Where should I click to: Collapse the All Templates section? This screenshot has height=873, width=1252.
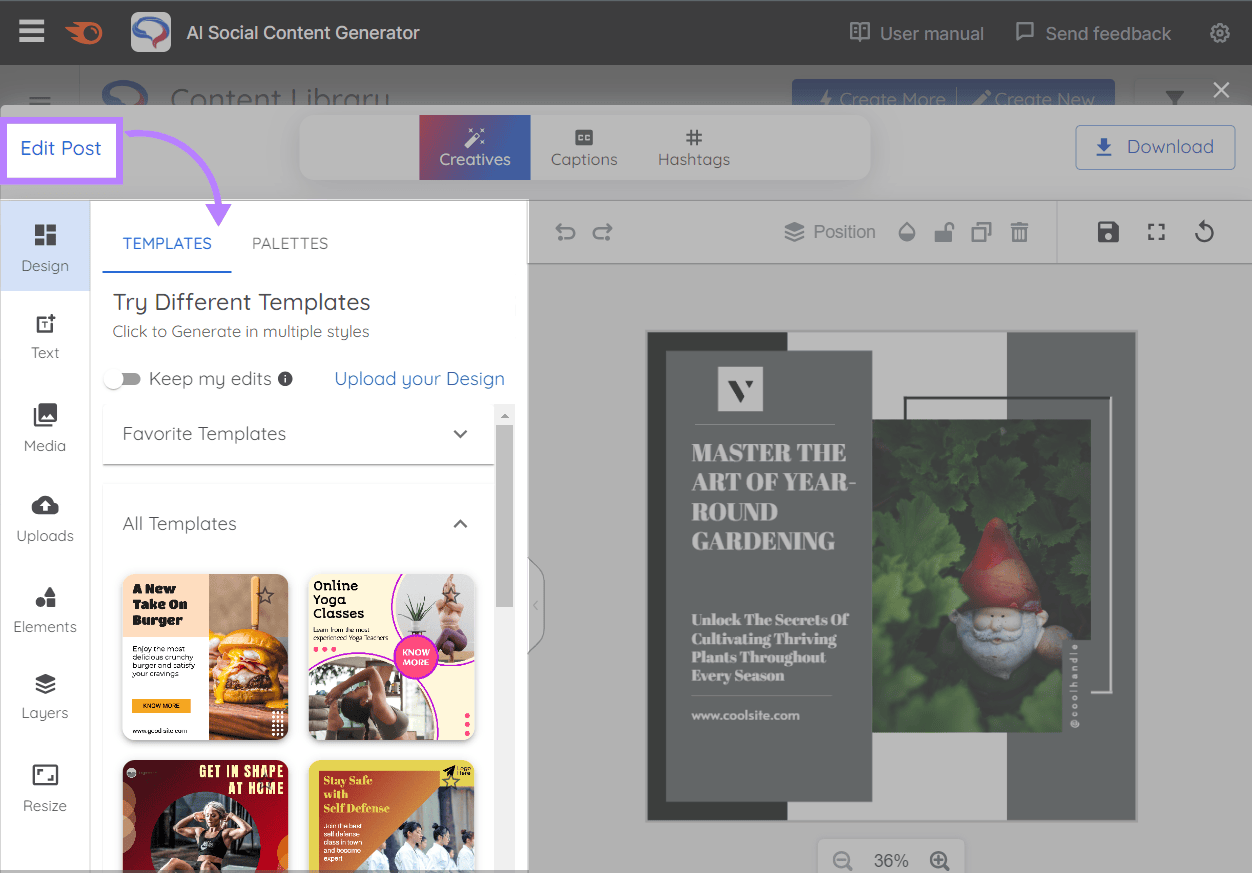click(460, 523)
